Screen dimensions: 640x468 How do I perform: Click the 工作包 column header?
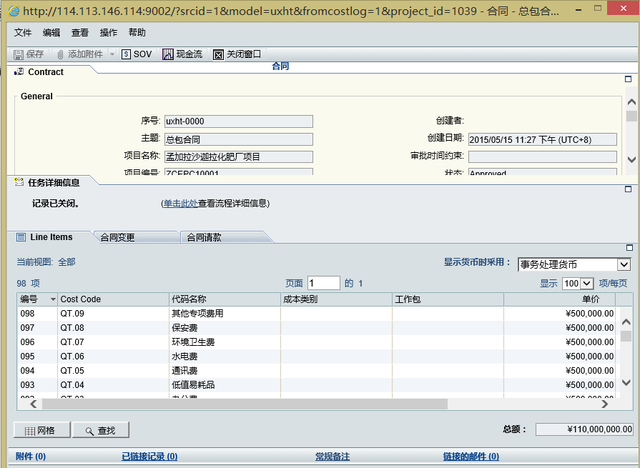[x=448, y=299]
